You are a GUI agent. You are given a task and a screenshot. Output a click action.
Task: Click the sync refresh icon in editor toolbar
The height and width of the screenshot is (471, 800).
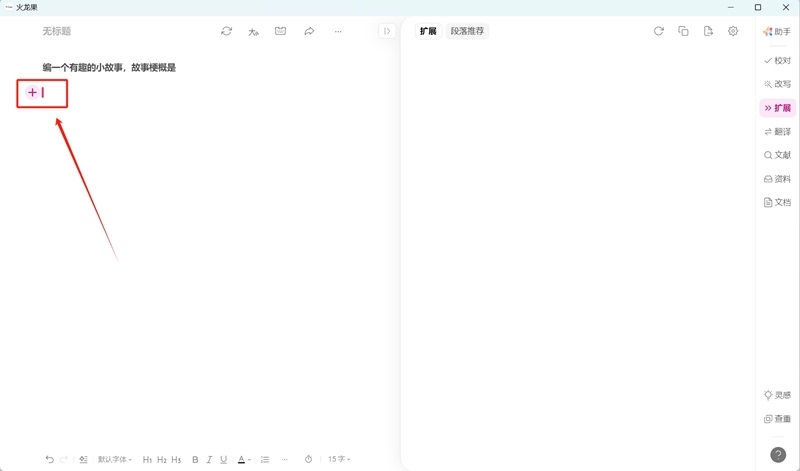point(227,31)
